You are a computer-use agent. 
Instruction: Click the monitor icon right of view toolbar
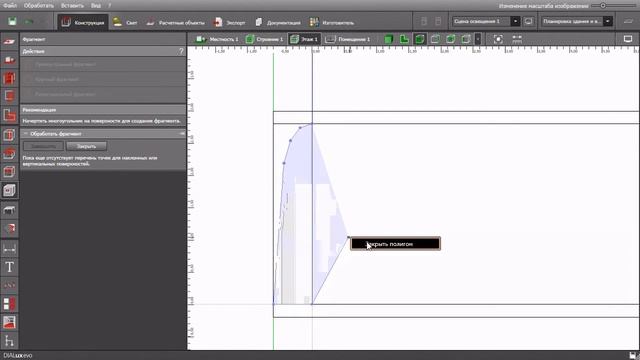pyautogui.click(x=628, y=39)
